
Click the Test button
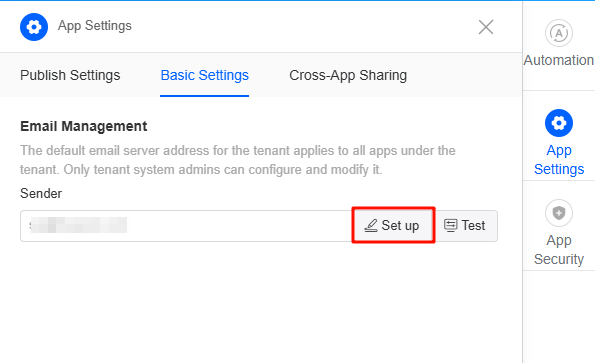466,226
